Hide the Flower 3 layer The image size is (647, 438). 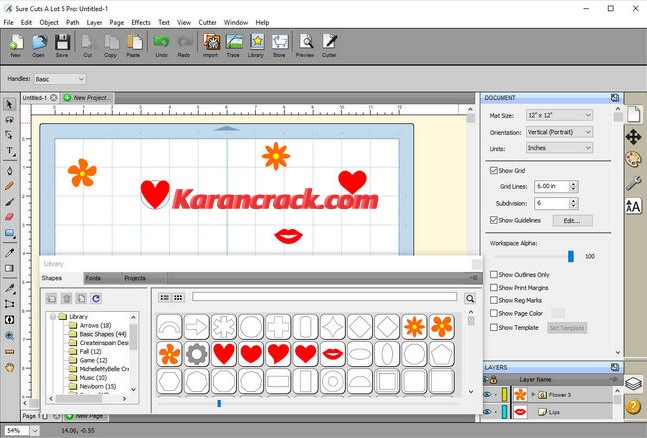click(x=487, y=395)
